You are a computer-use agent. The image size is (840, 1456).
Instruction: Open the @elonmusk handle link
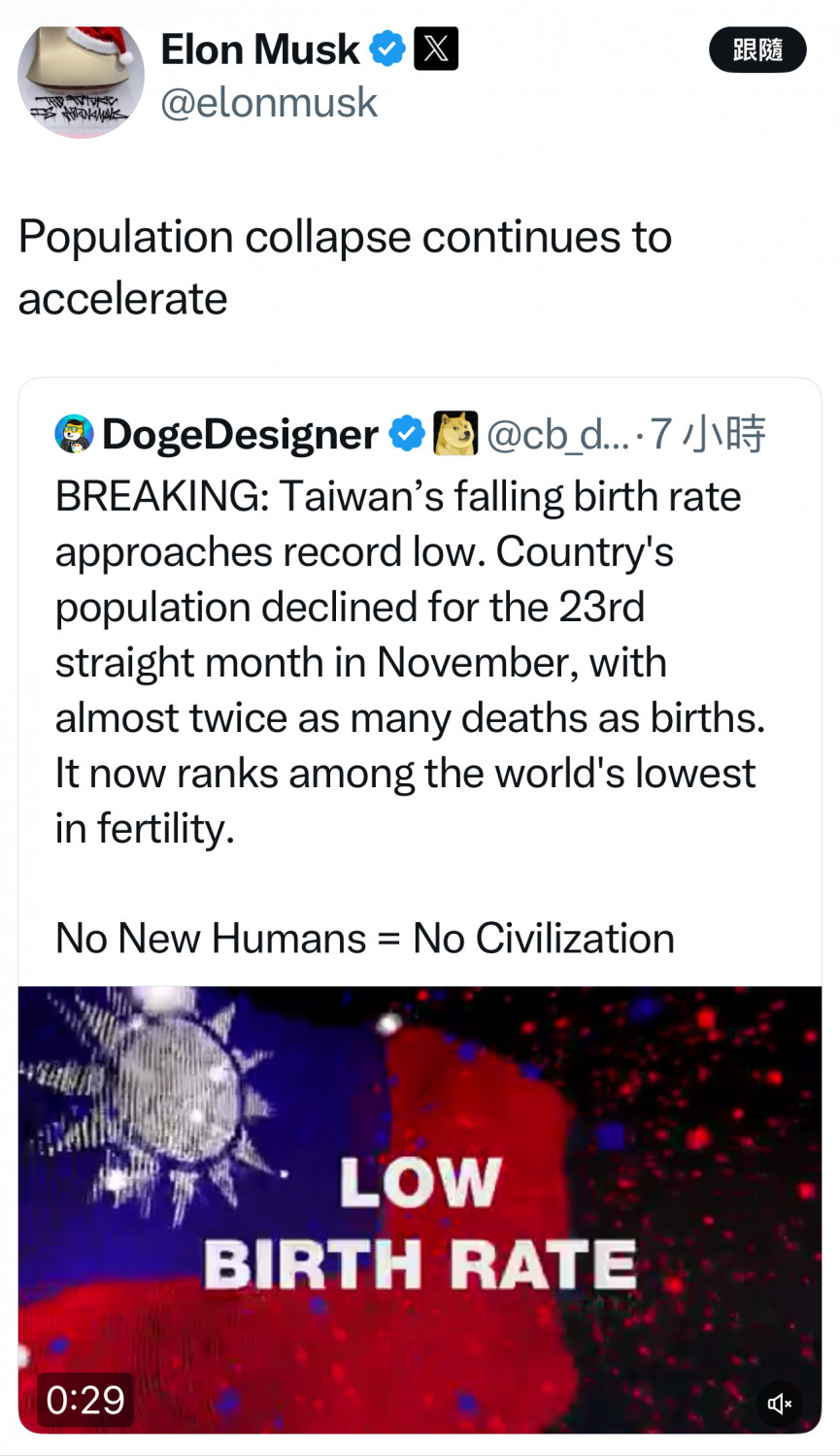268,103
